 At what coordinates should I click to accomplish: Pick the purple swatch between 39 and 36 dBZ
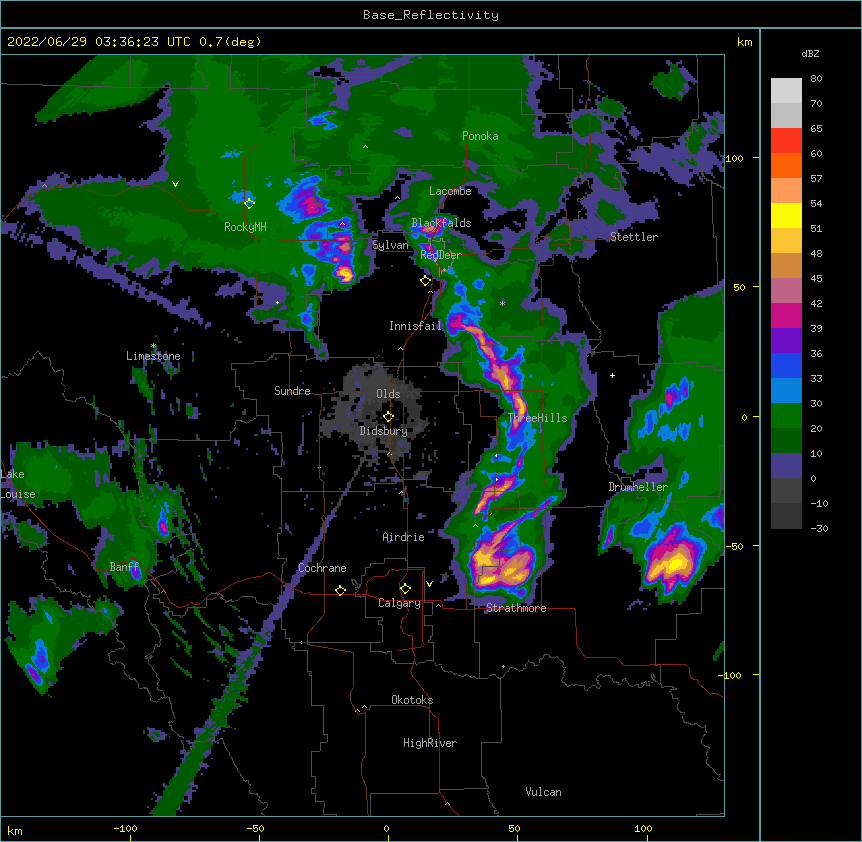click(786, 341)
